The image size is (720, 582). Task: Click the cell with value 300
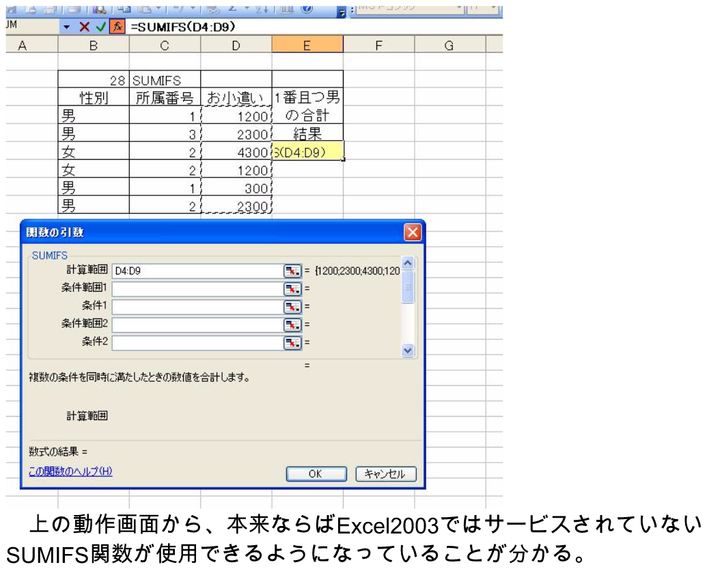tap(236, 188)
